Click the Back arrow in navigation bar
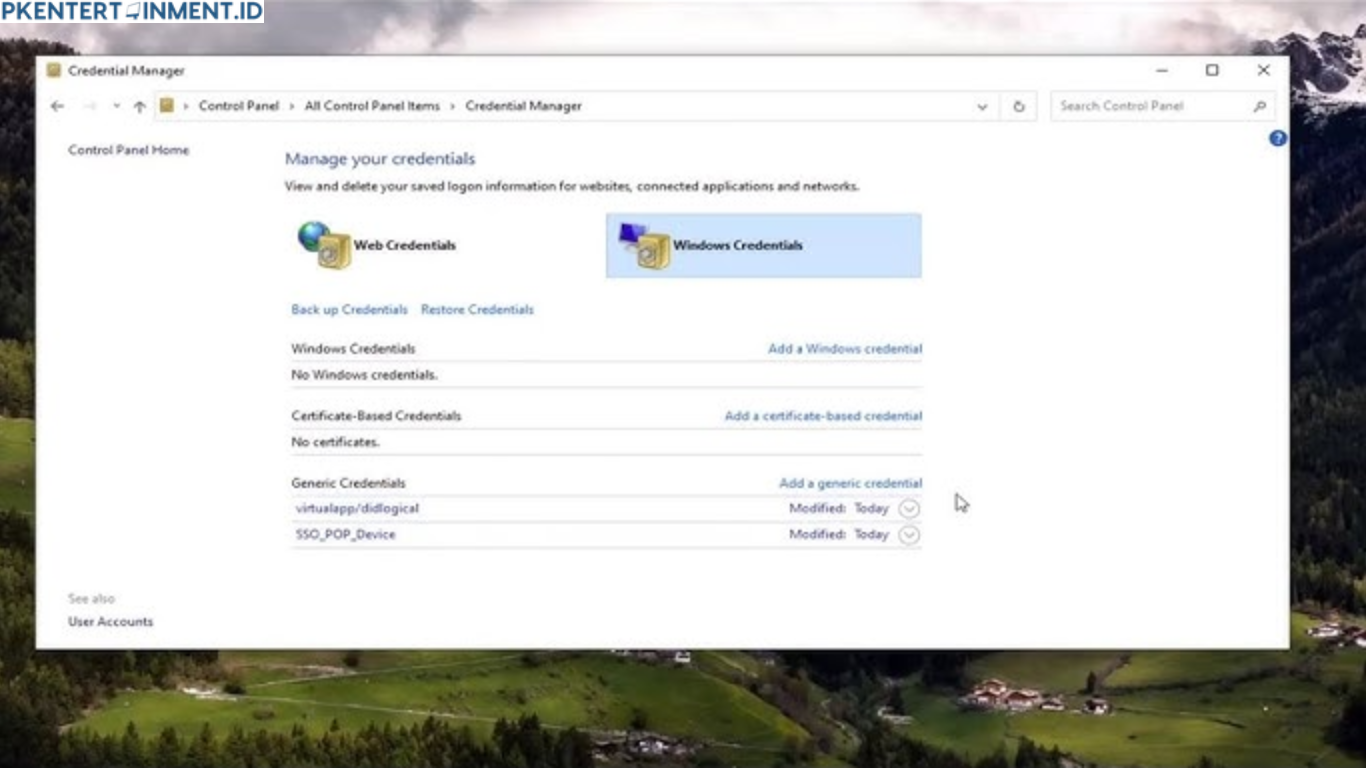Viewport: 1366px width, 768px height. (x=57, y=106)
